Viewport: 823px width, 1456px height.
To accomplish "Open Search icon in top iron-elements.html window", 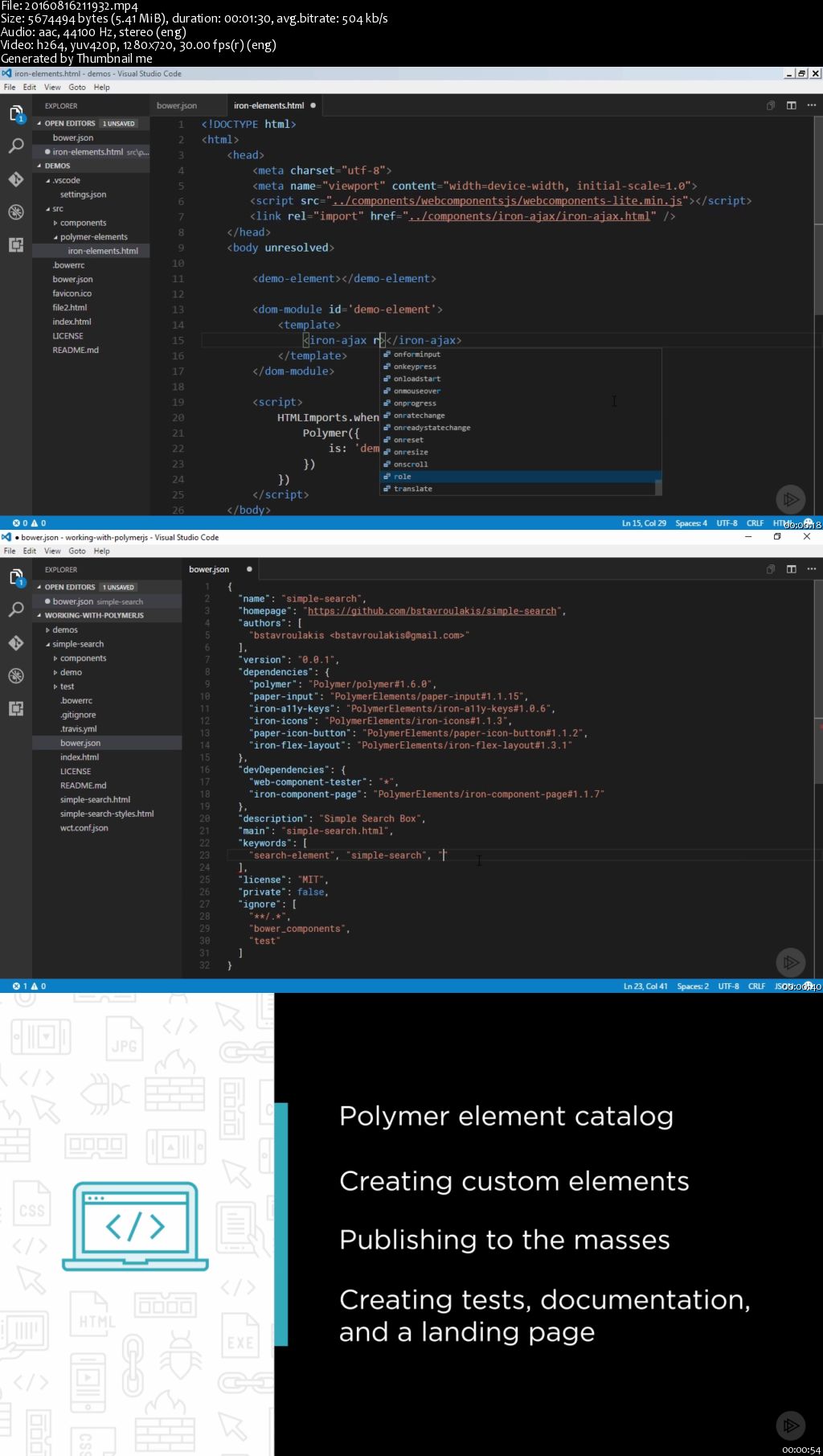I will coord(16,146).
